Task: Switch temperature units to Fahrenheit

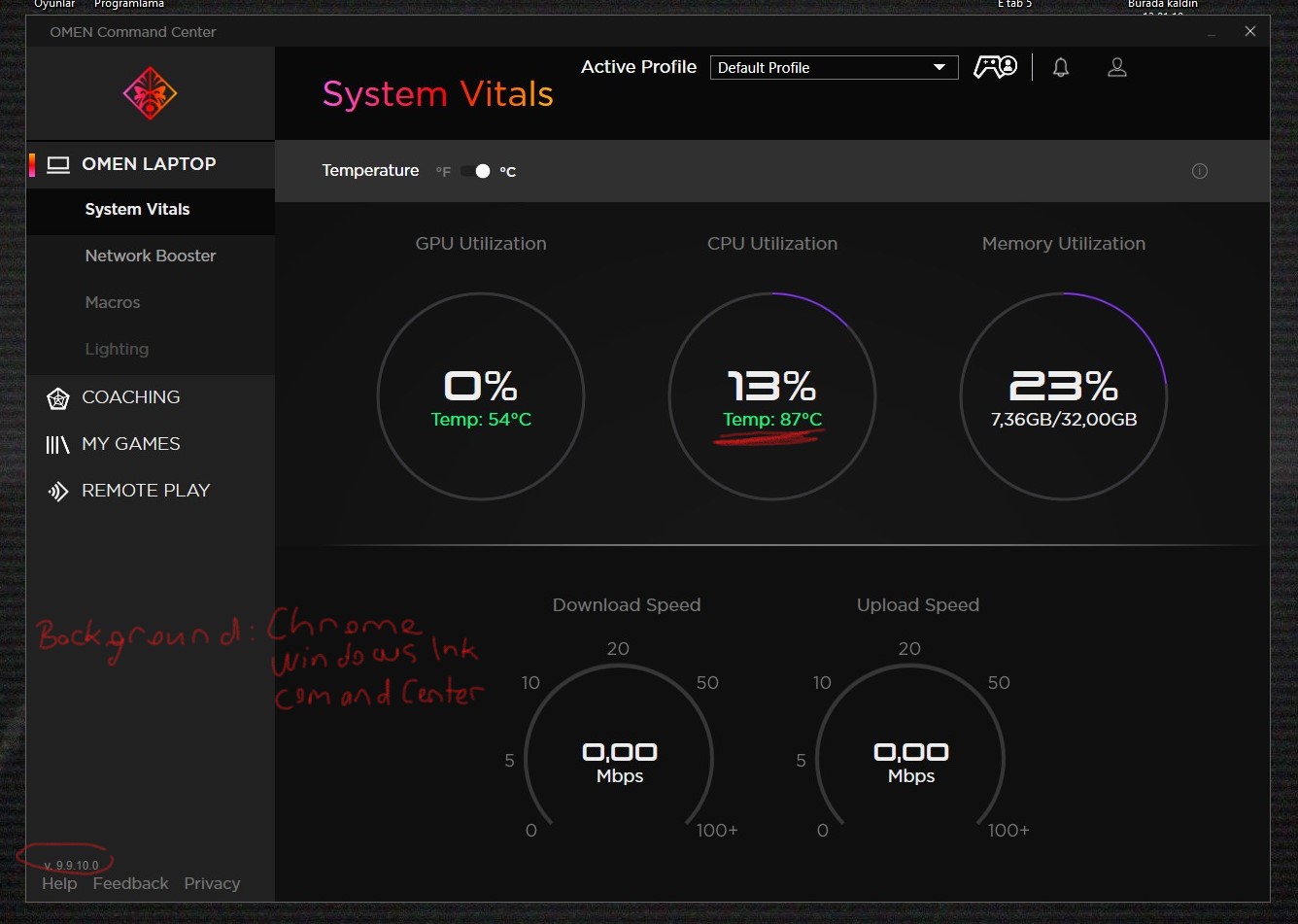Action: click(x=443, y=171)
